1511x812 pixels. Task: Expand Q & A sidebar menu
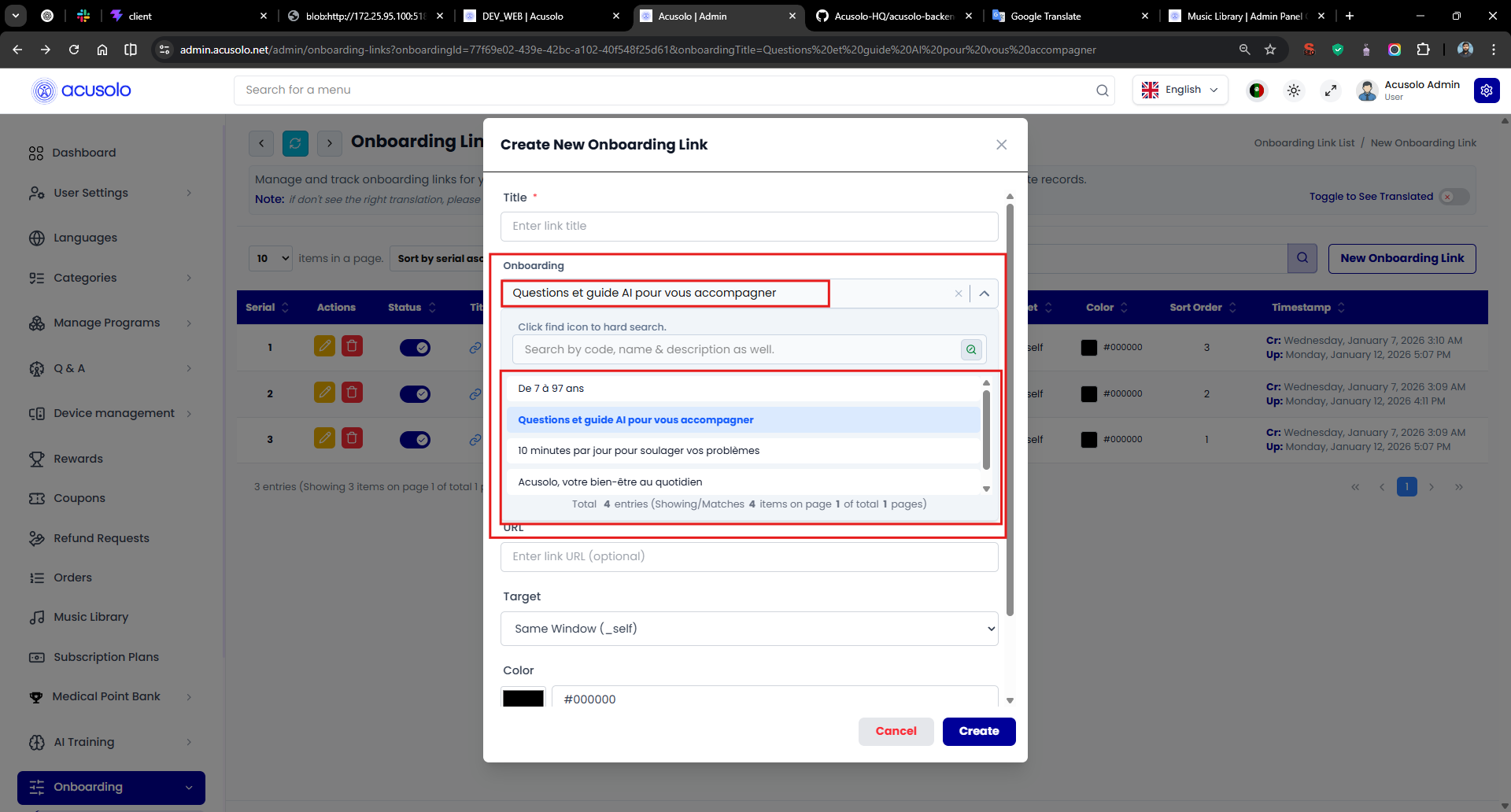110,368
